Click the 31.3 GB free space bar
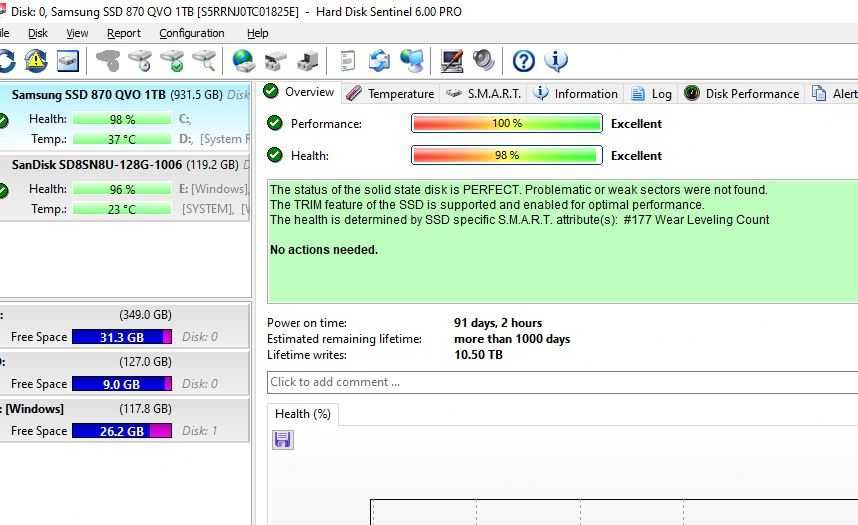Screen dimensions: 858x525 pos(121,337)
